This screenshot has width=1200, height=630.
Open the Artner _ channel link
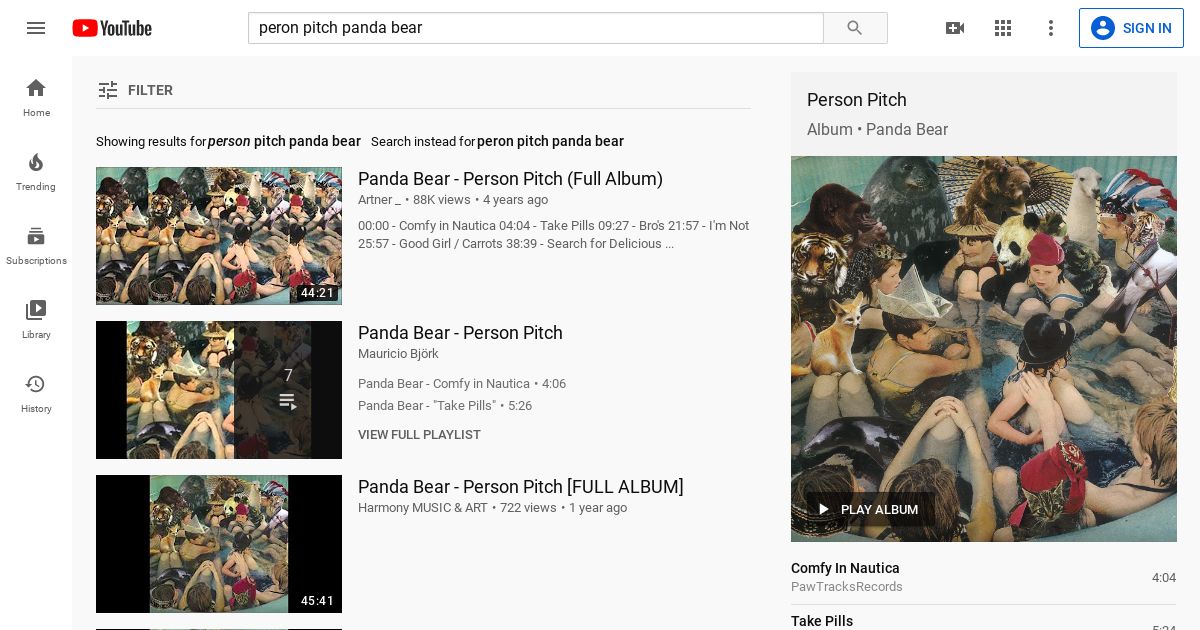[x=379, y=200]
